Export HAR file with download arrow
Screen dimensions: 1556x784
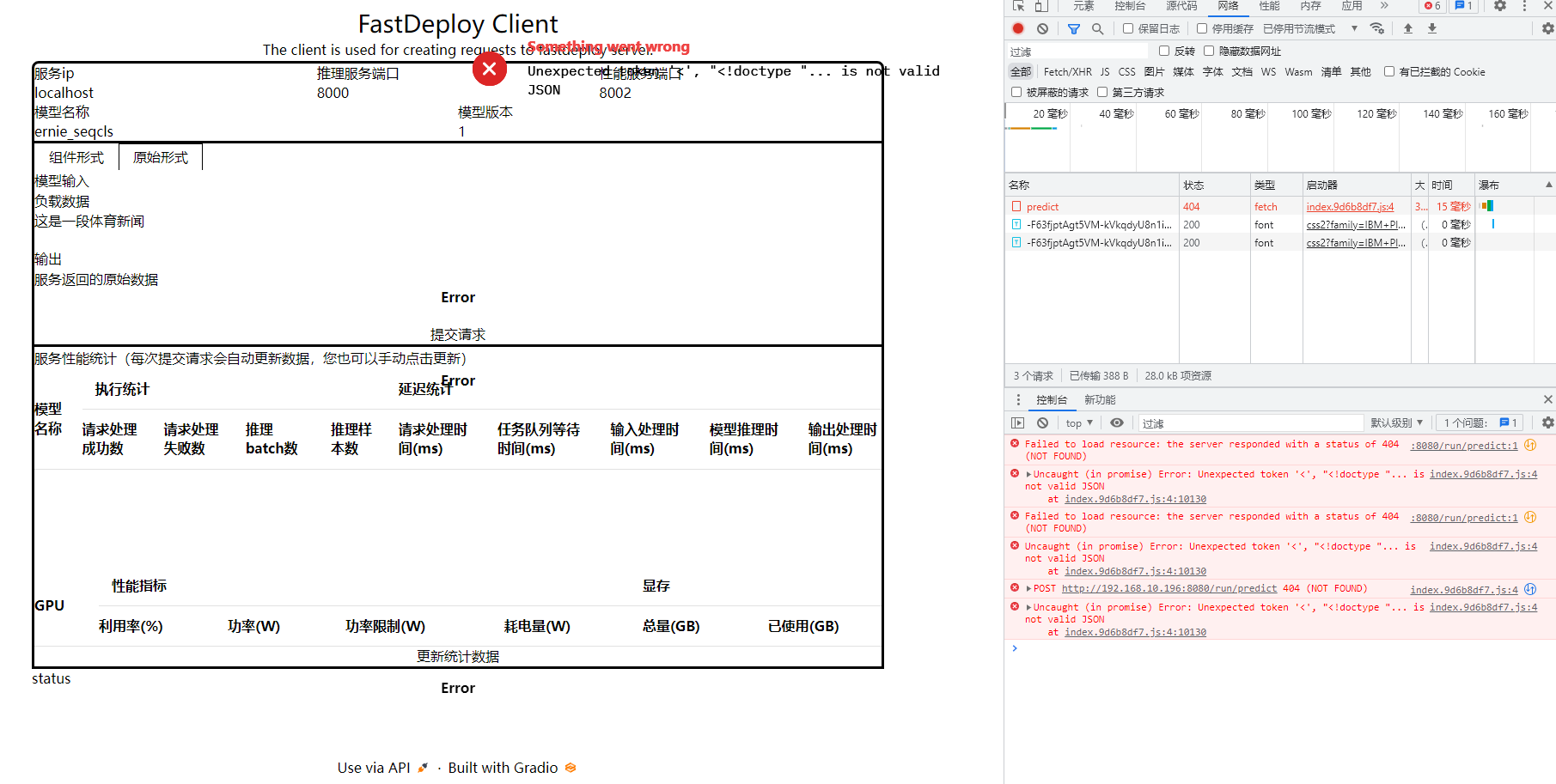click(x=1432, y=28)
